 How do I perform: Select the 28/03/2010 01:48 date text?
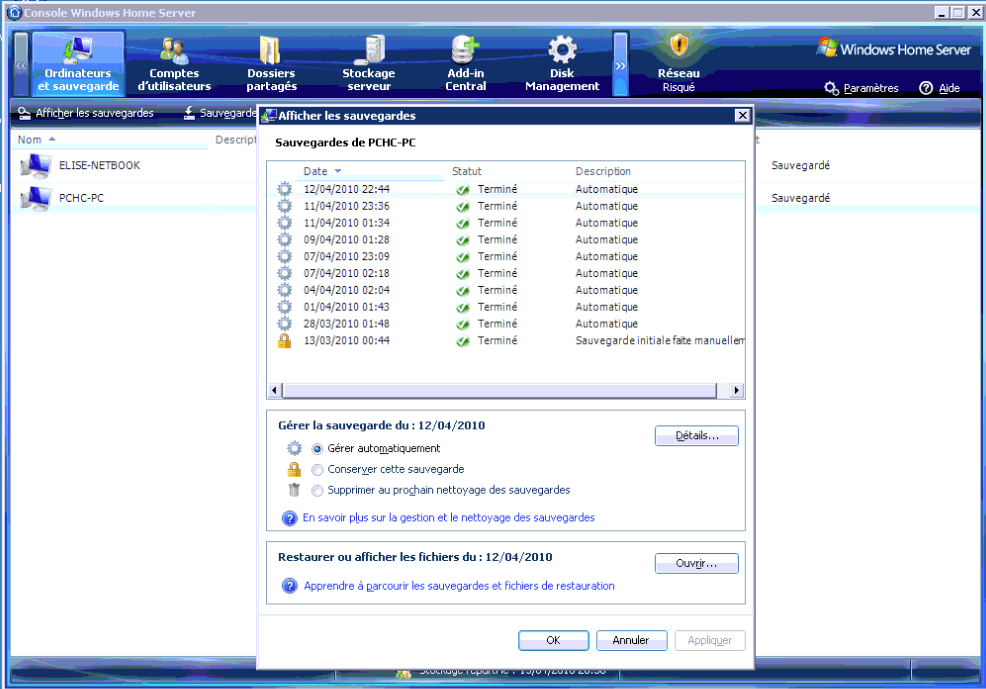pos(346,324)
